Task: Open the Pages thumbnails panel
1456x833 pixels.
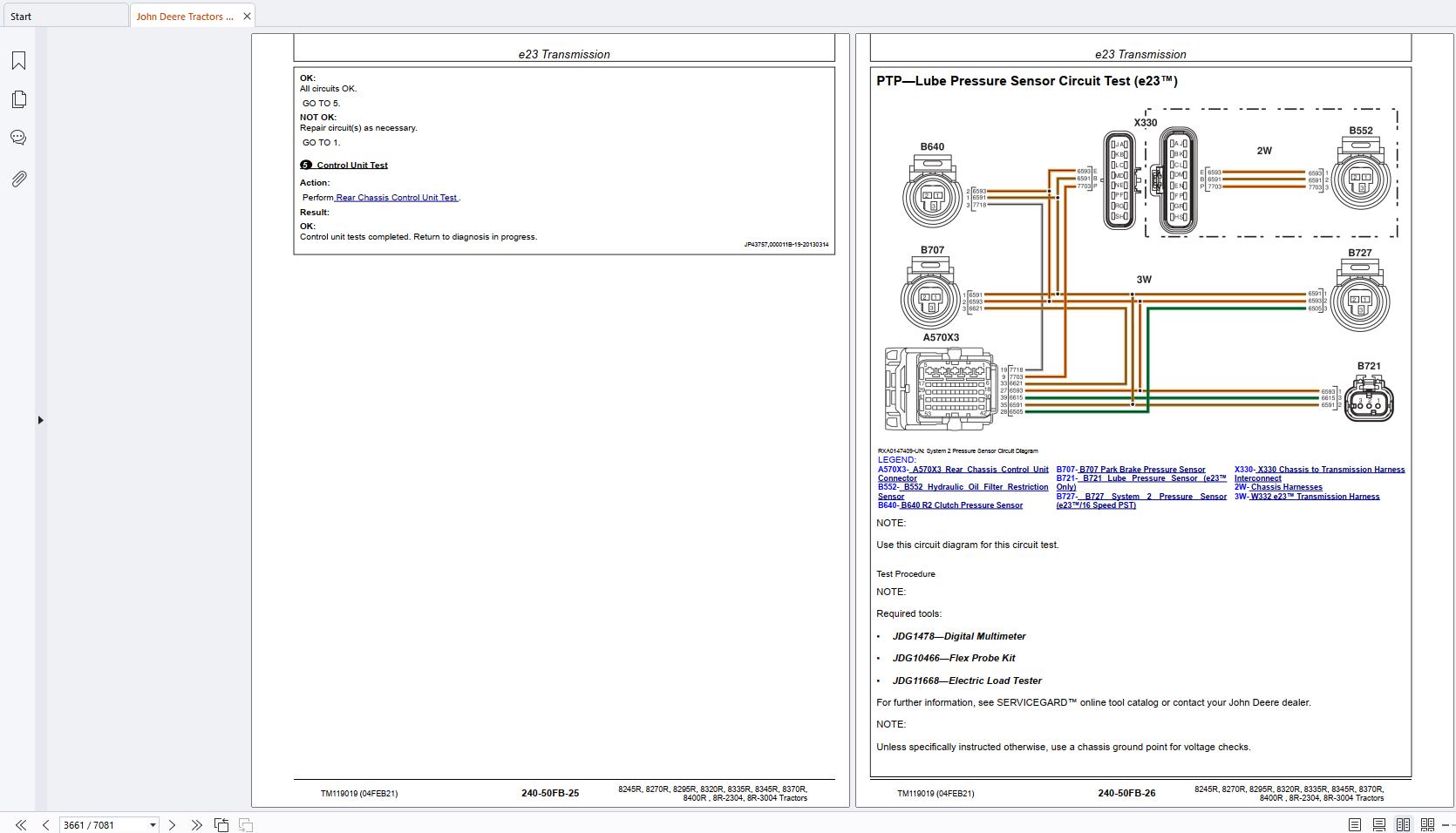Action: click(18, 99)
